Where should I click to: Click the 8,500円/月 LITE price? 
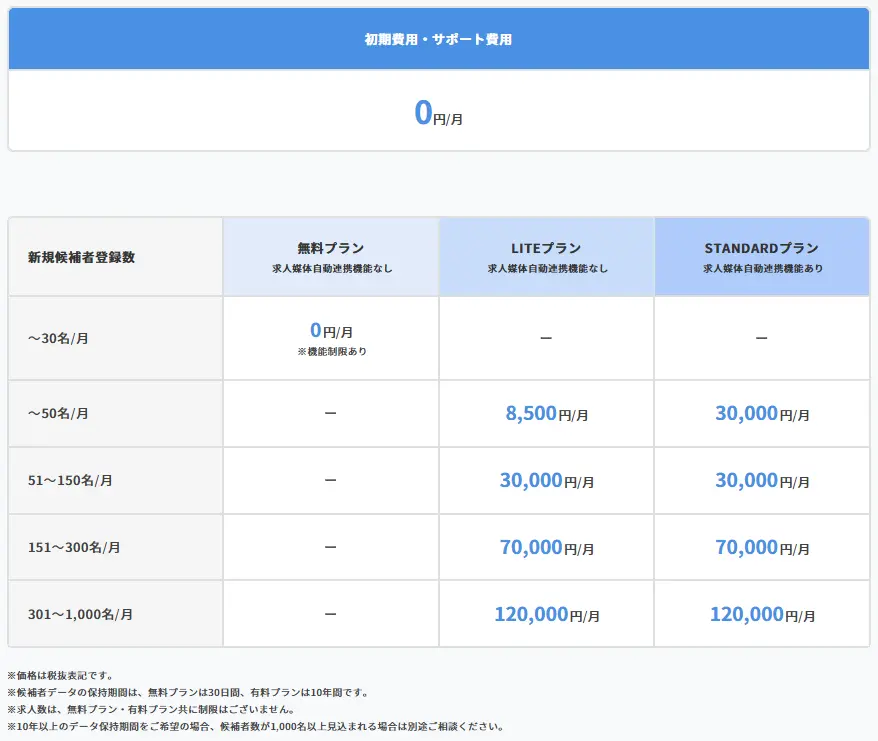[546, 413]
